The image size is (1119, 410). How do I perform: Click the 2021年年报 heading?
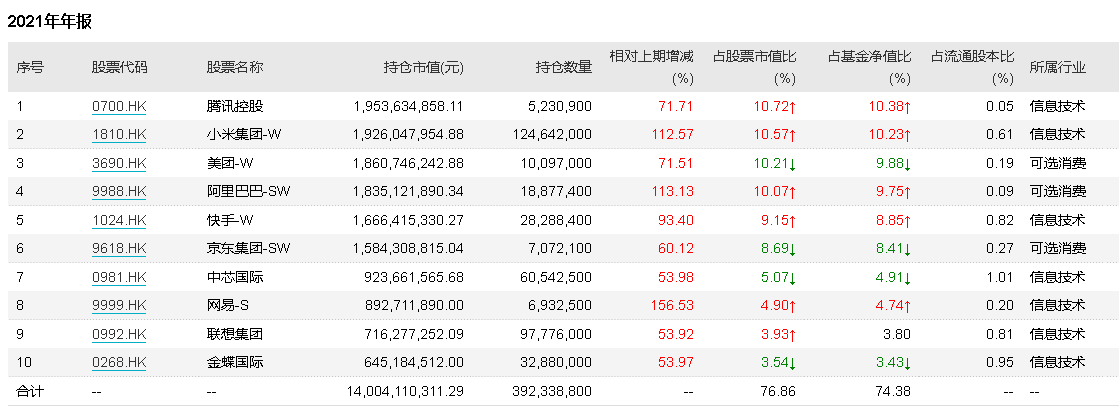(x=49, y=21)
